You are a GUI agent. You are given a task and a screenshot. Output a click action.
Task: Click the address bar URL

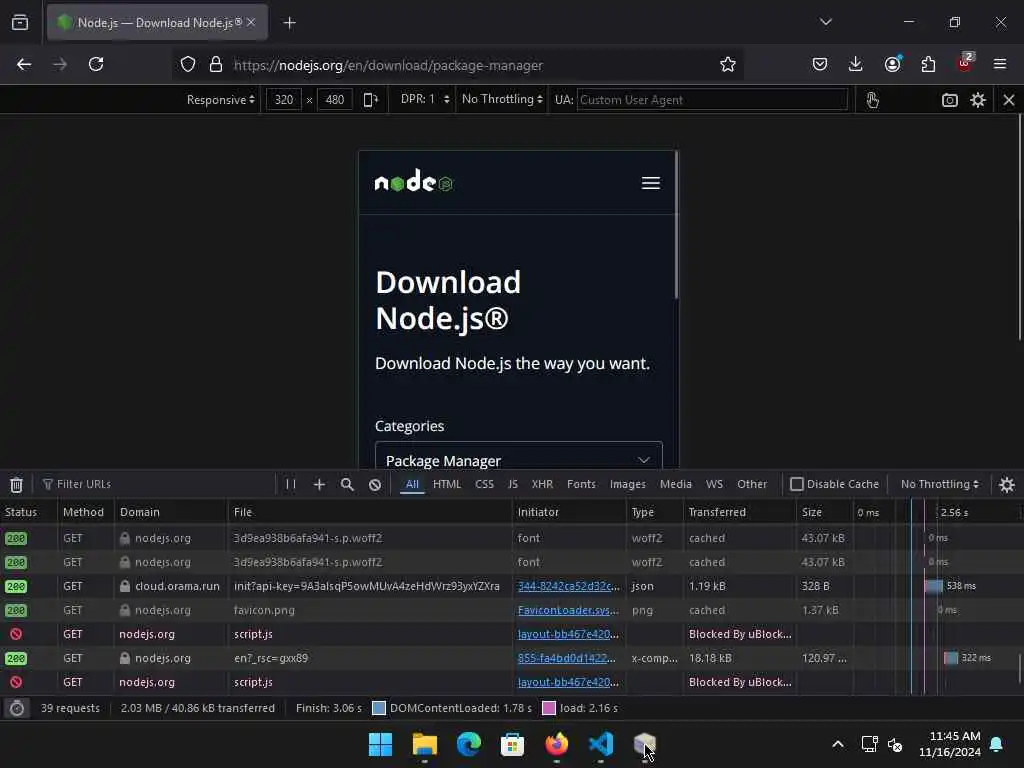tap(388, 65)
